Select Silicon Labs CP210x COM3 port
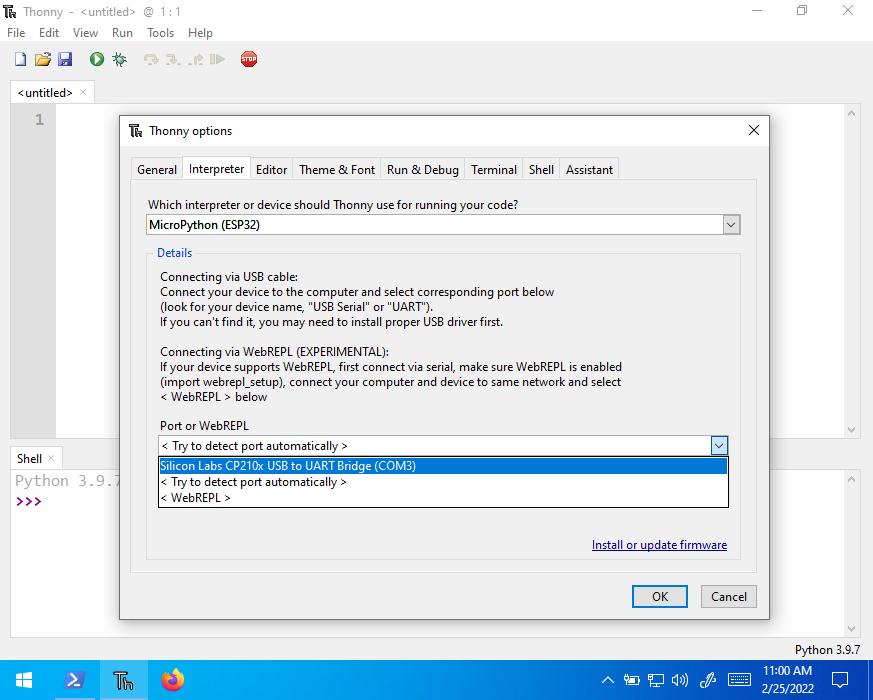Image resolution: width=873 pixels, height=700 pixels. pyautogui.click(x=443, y=466)
